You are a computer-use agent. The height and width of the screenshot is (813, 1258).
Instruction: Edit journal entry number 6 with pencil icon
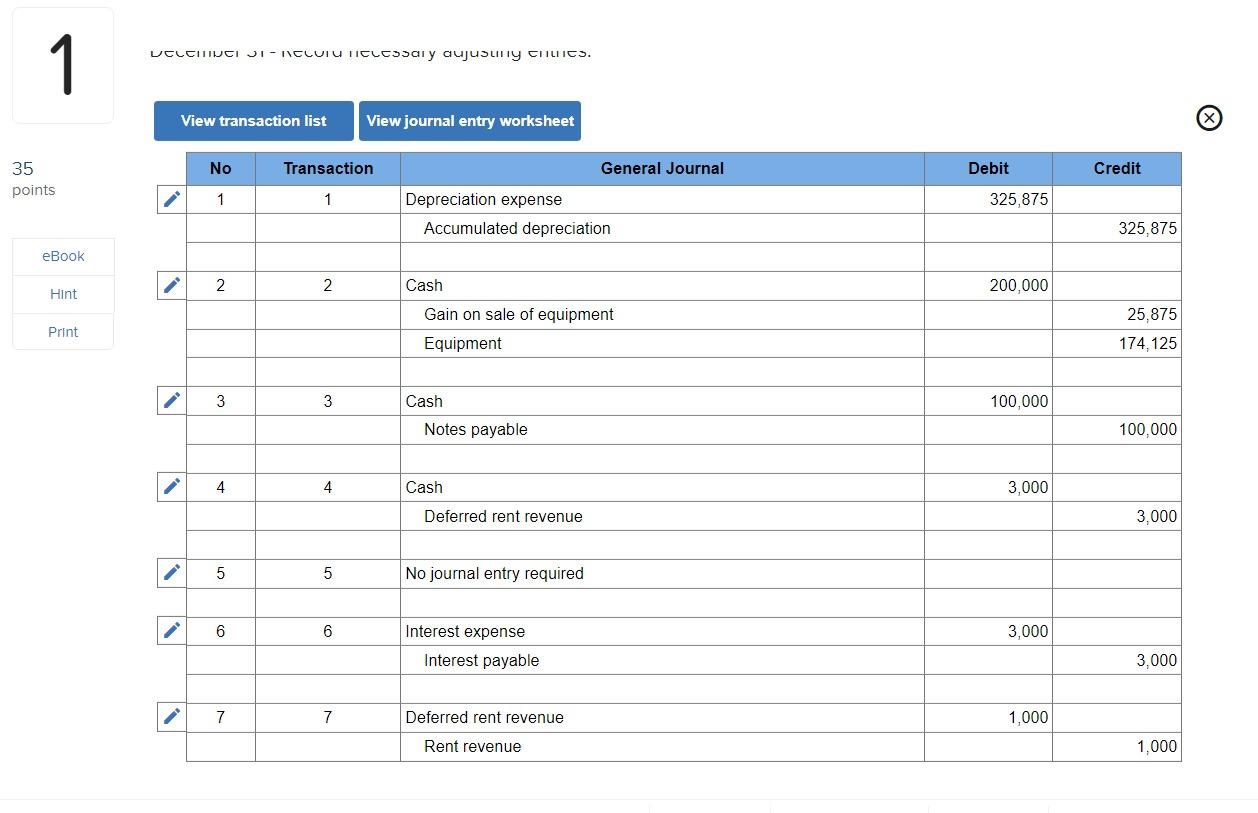pos(172,630)
